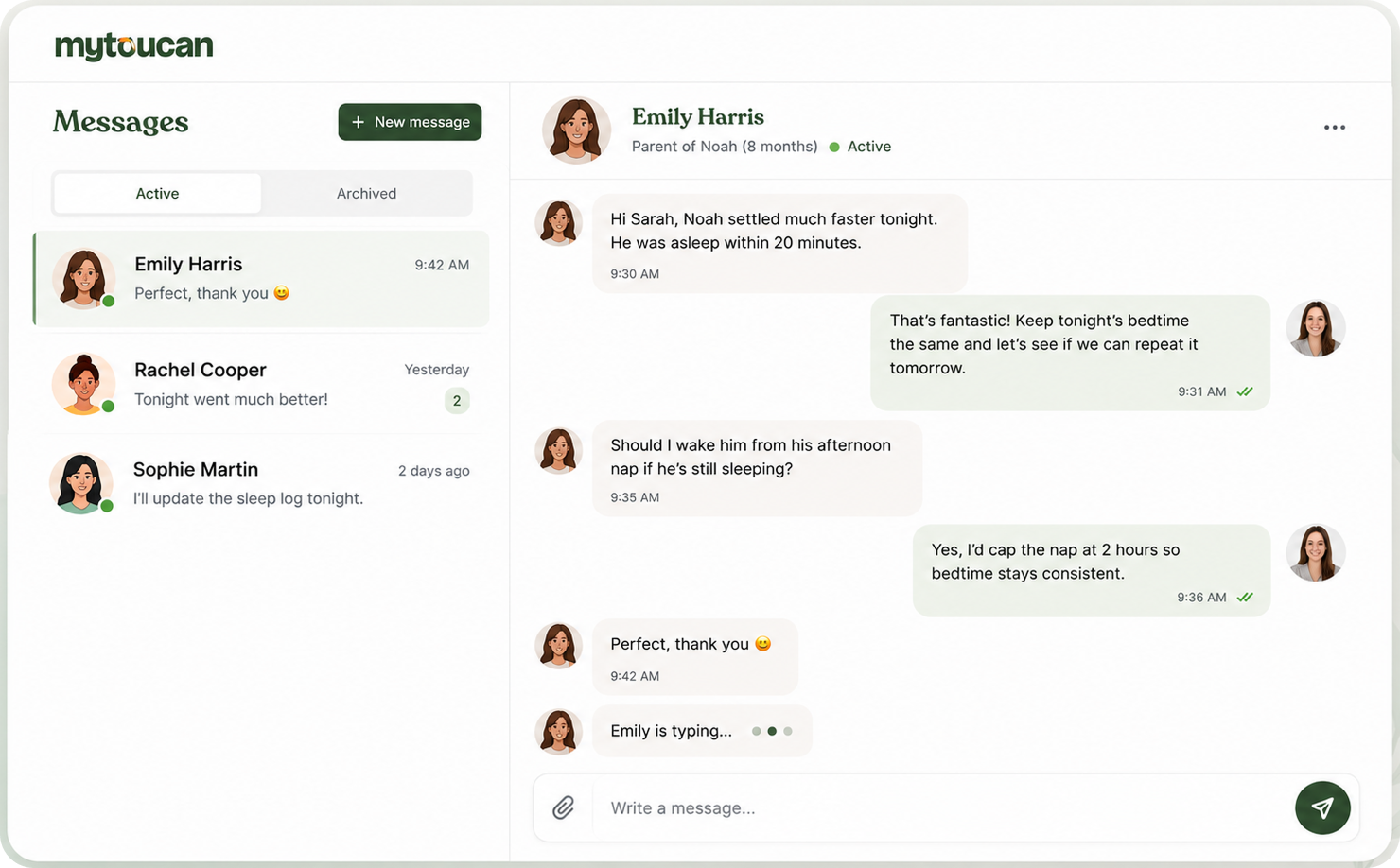Open the three-dot conversation options menu

point(1335,128)
